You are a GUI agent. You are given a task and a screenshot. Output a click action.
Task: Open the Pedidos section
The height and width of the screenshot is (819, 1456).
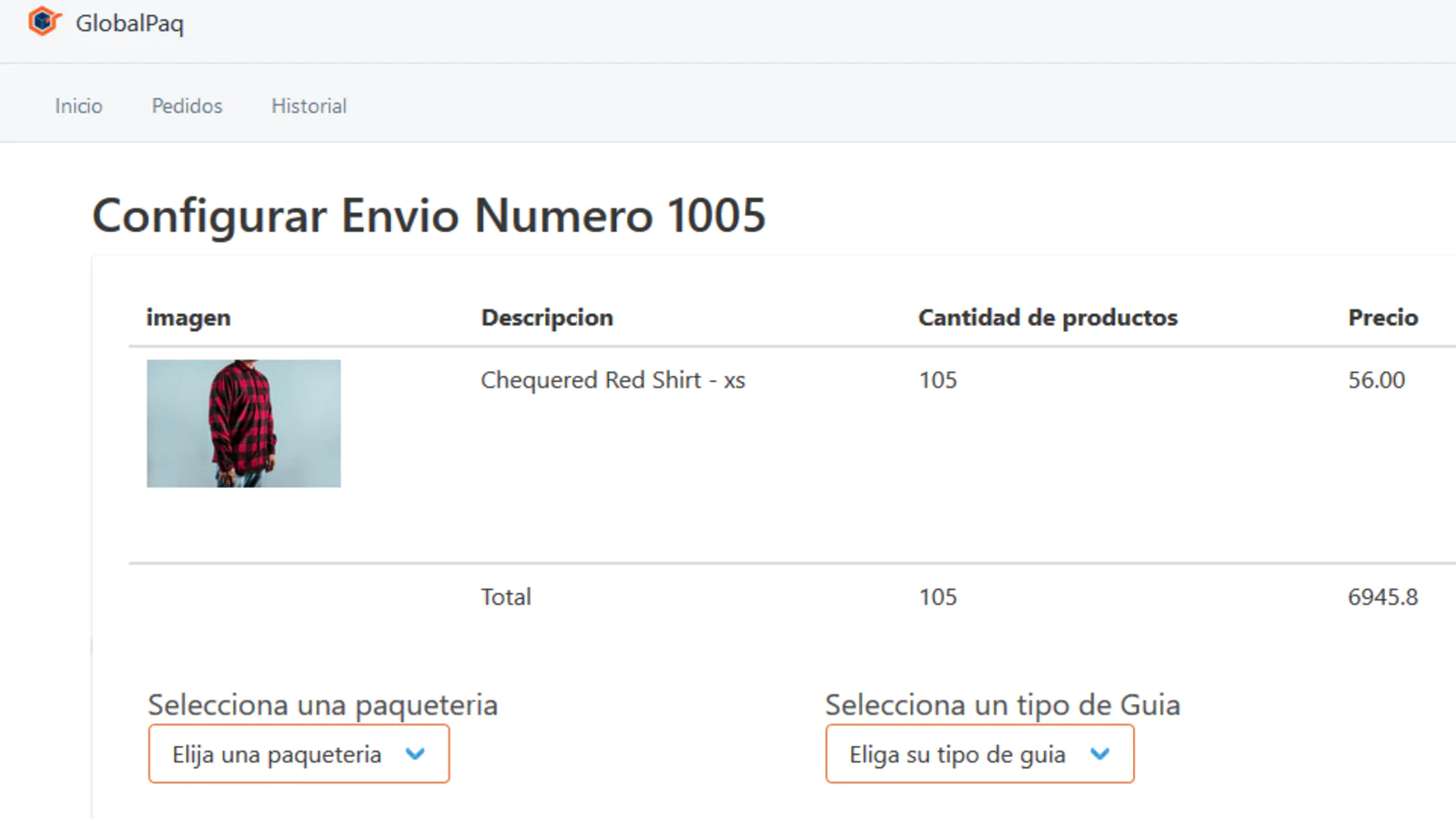(x=187, y=106)
